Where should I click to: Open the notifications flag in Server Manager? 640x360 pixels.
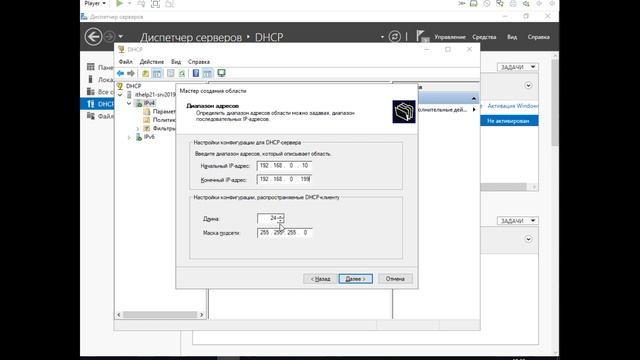tap(422, 36)
